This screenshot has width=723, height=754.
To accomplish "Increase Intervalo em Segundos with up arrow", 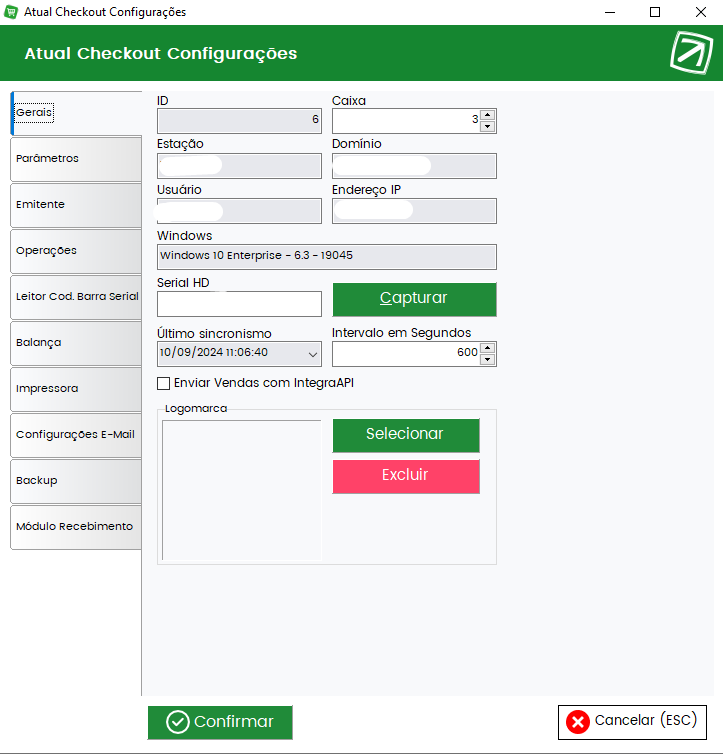I will coord(487,348).
